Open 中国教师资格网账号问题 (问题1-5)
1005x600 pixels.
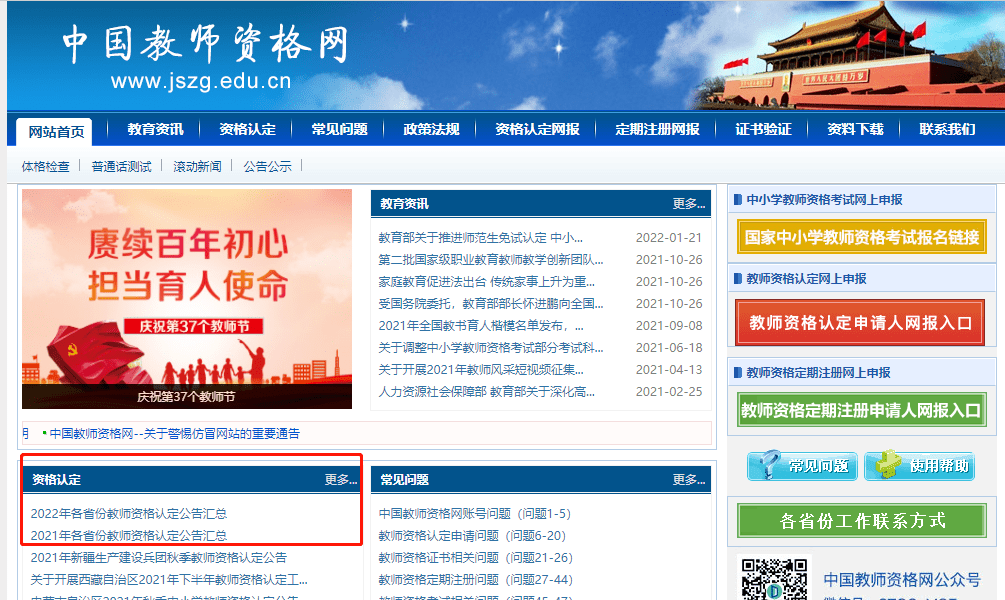click(x=474, y=513)
